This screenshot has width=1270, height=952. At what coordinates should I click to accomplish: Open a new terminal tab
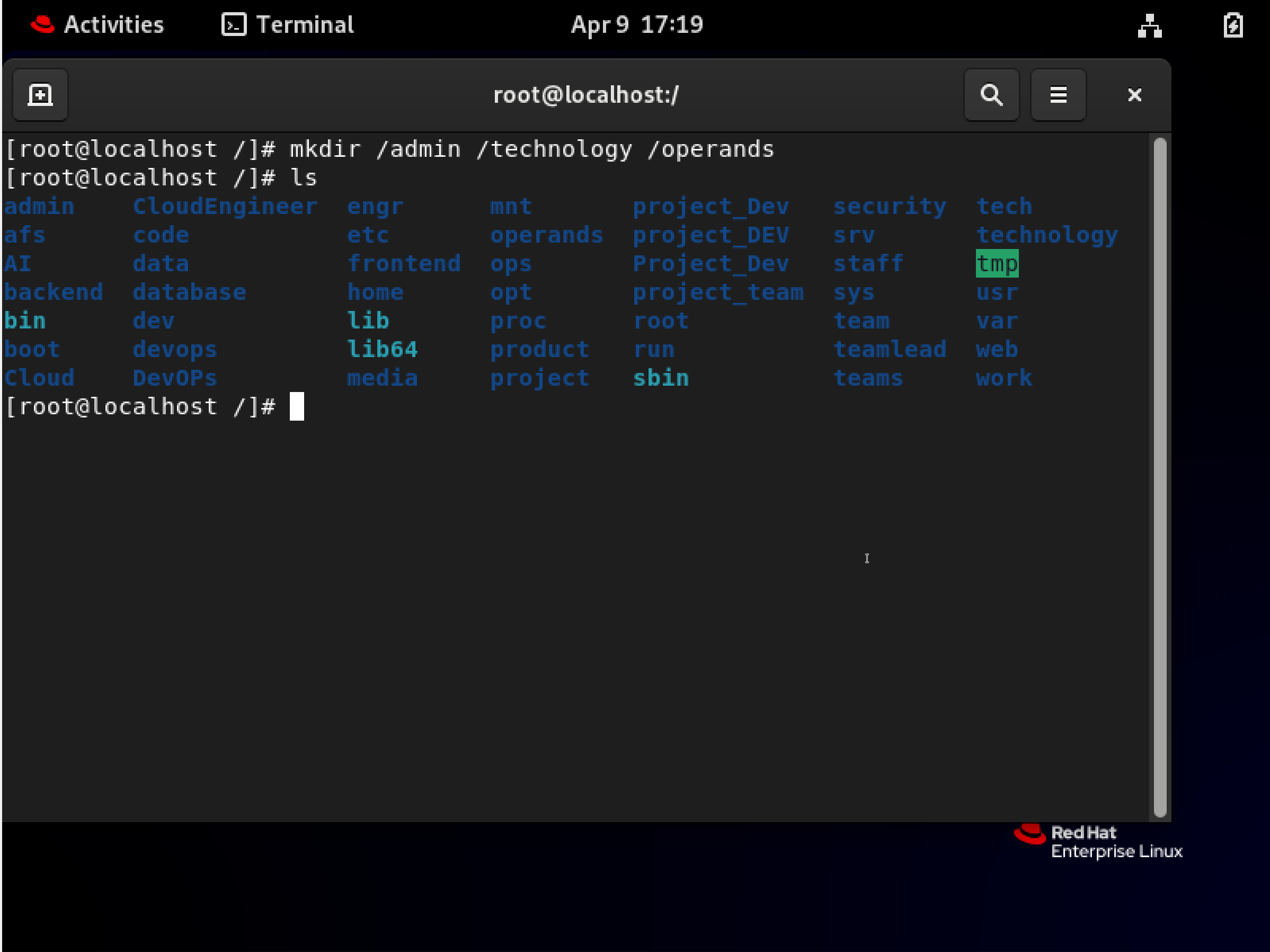click(x=40, y=95)
